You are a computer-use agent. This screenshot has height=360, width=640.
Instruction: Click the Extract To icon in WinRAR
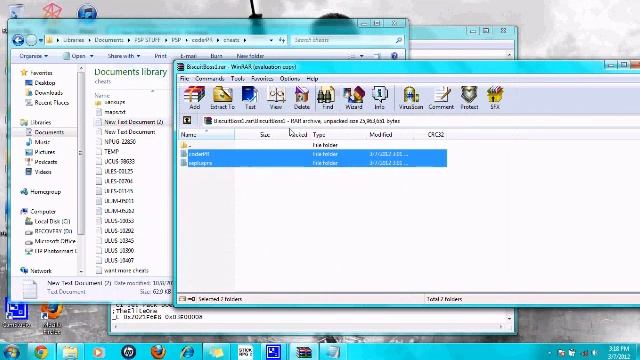coord(222,98)
